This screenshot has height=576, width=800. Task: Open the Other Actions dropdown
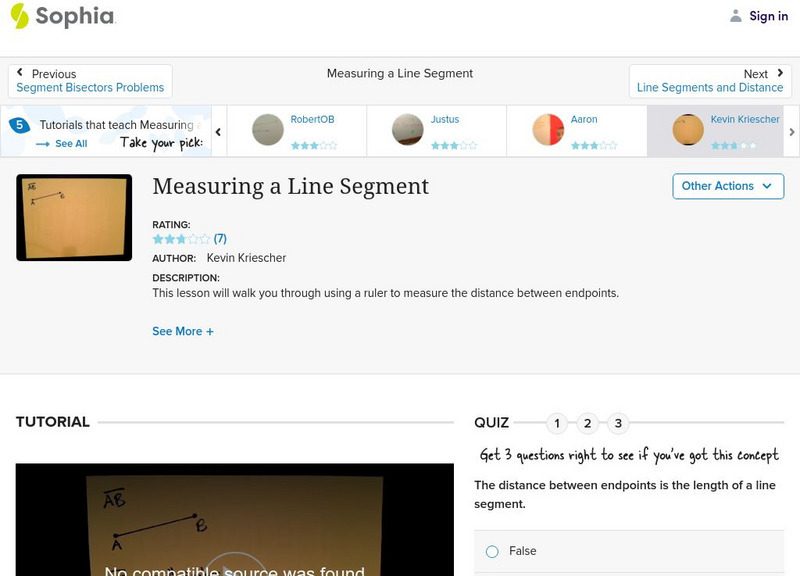727,186
